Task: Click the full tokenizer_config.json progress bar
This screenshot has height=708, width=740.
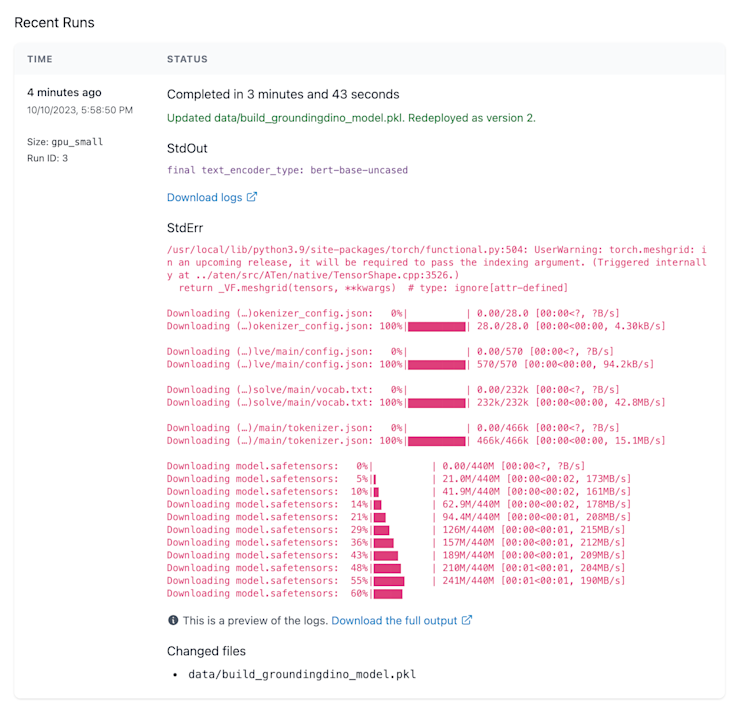Action: pos(437,327)
